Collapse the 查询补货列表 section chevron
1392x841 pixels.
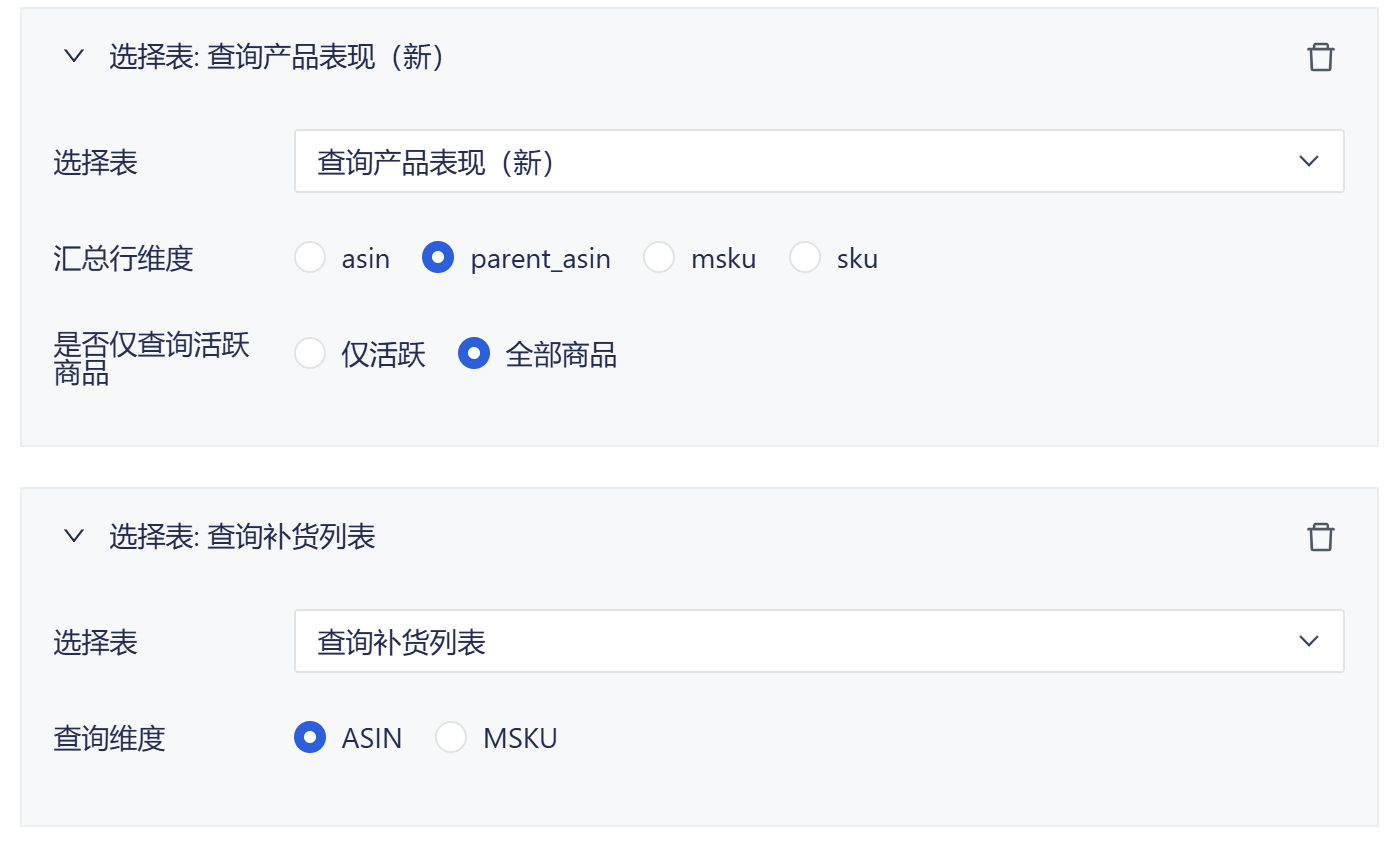74,537
